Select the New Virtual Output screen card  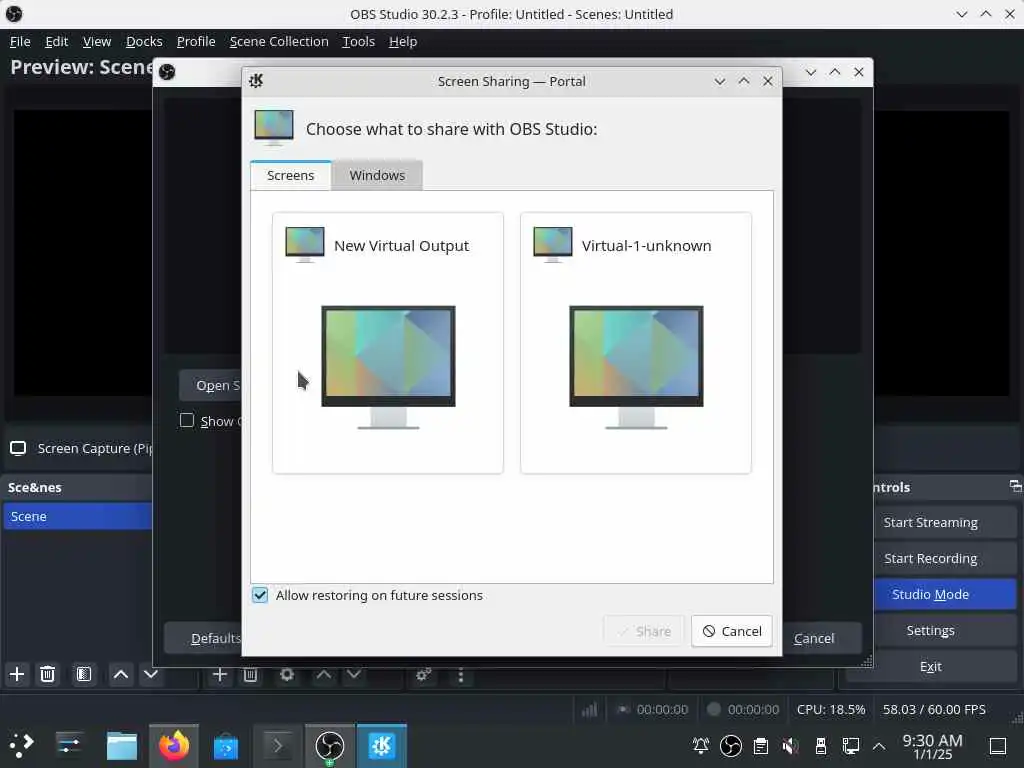[388, 343]
